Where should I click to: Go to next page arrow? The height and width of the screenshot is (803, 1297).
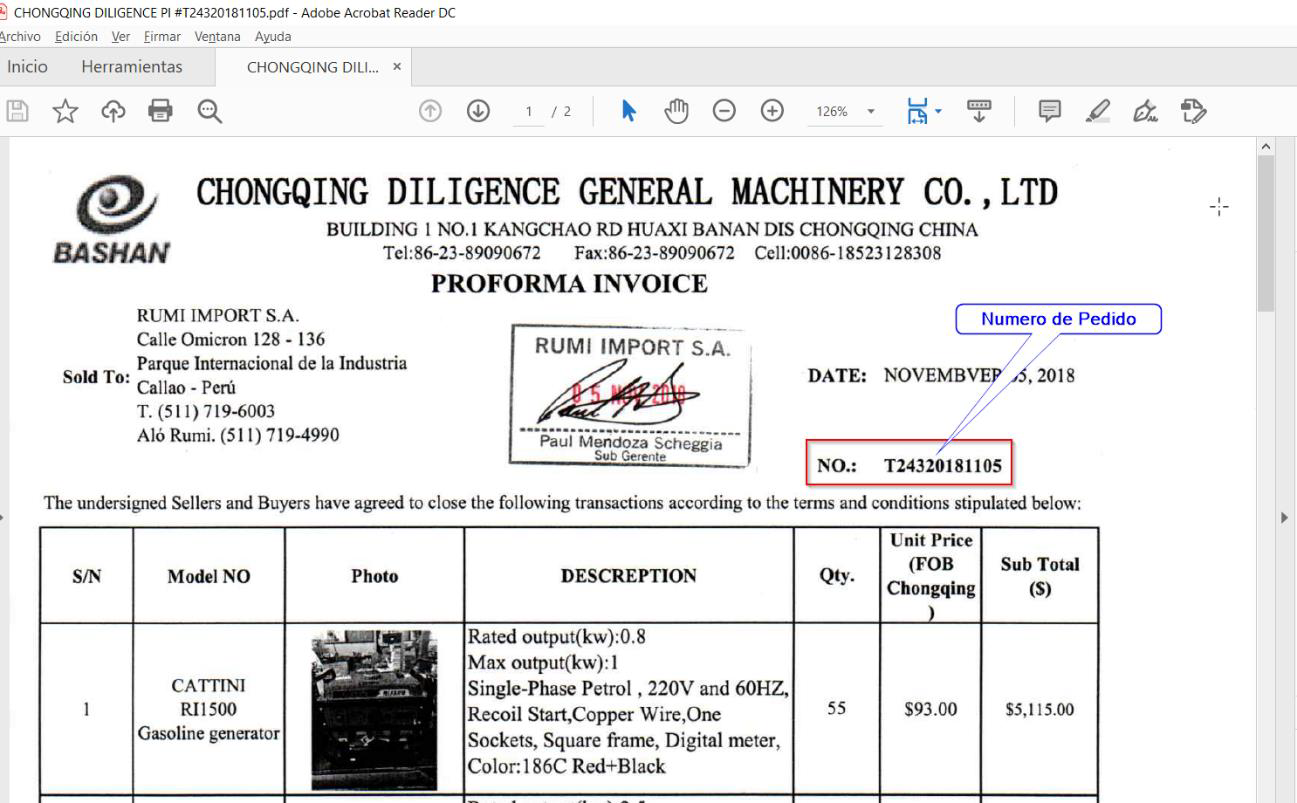coord(479,112)
